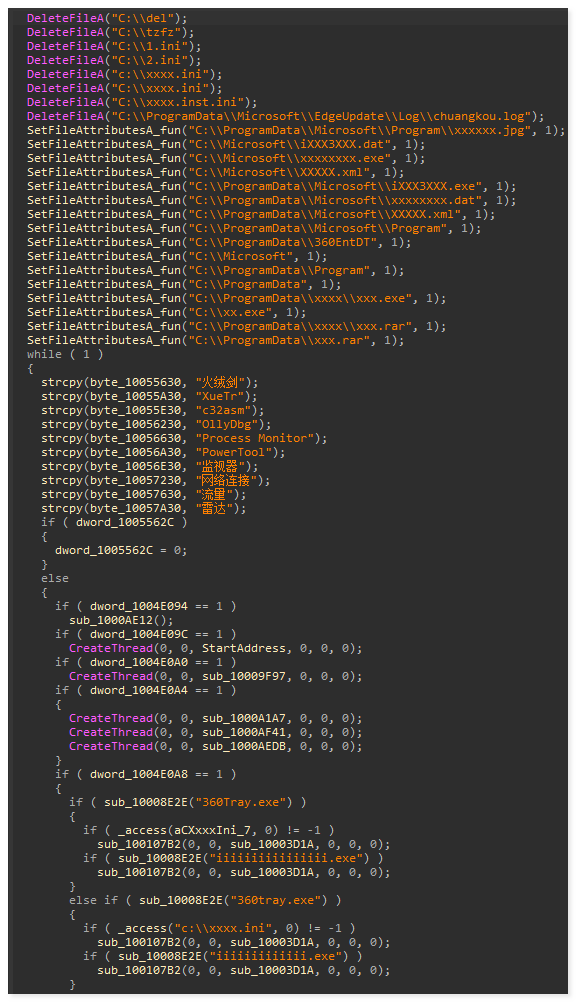Select the "C:\\tzfz" string
Screen dimensions: 576x1002
(149, 33)
